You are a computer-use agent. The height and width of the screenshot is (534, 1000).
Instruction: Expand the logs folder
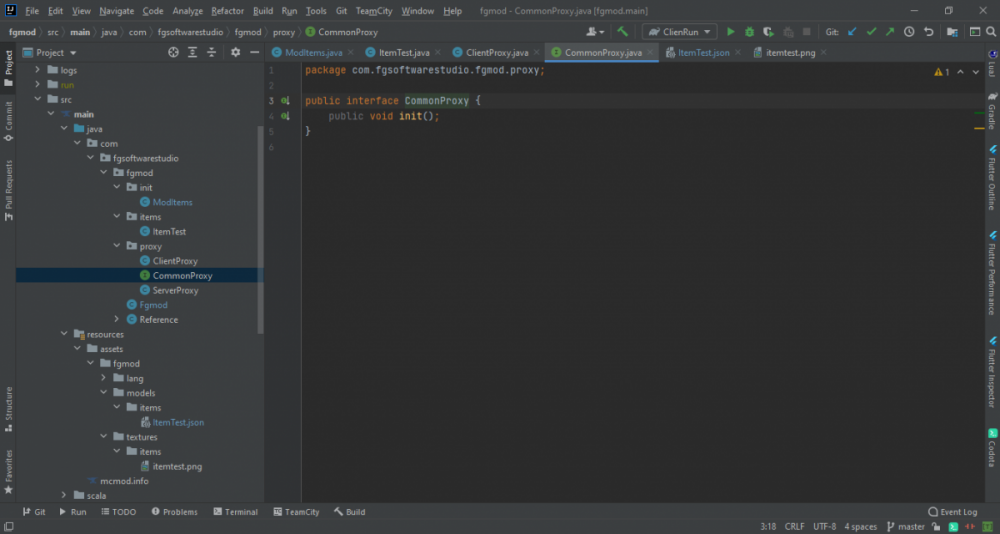click(x=37, y=70)
